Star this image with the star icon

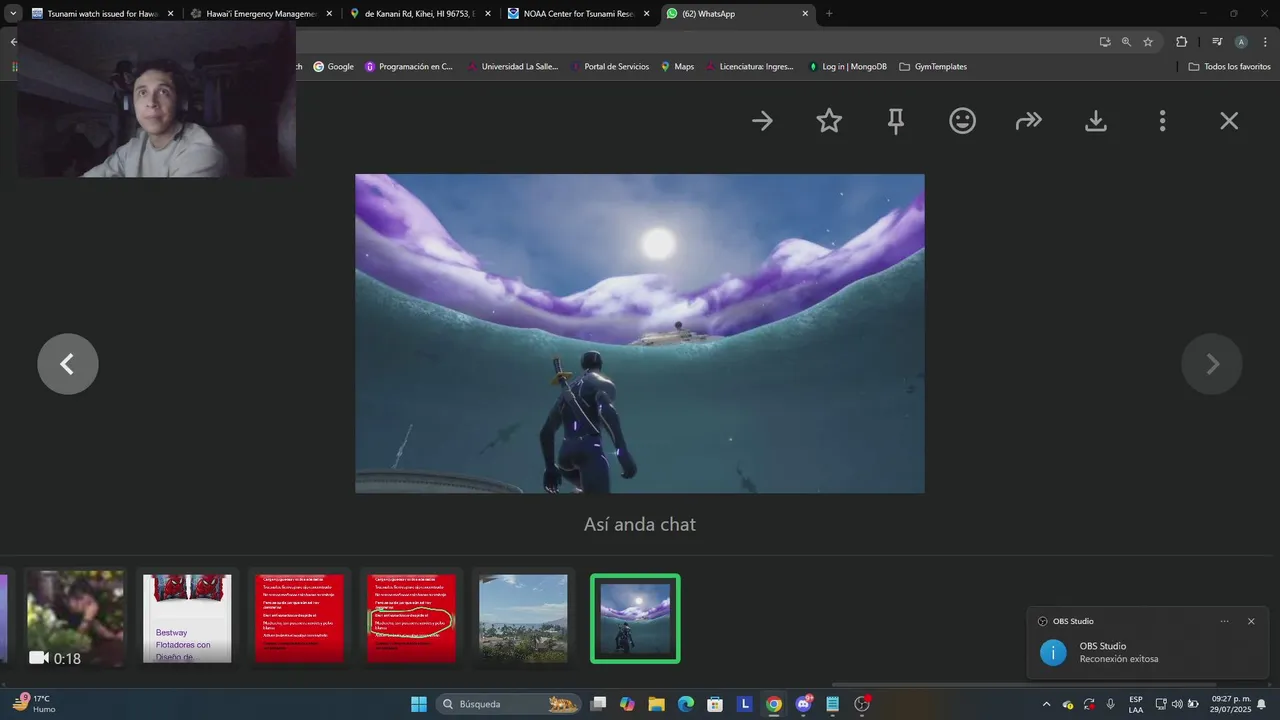(x=829, y=121)
